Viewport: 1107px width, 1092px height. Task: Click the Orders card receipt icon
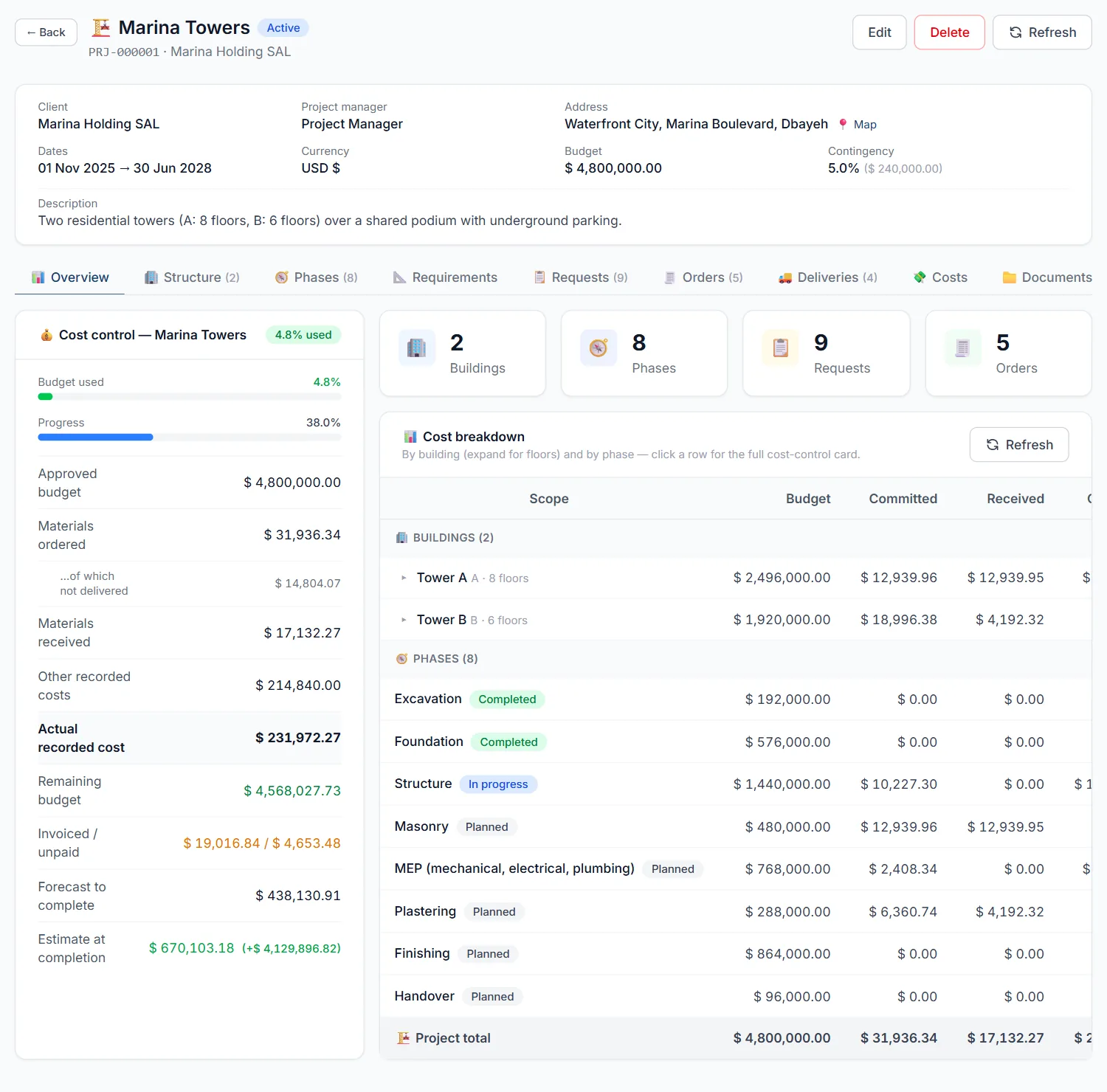pos(962,348)
